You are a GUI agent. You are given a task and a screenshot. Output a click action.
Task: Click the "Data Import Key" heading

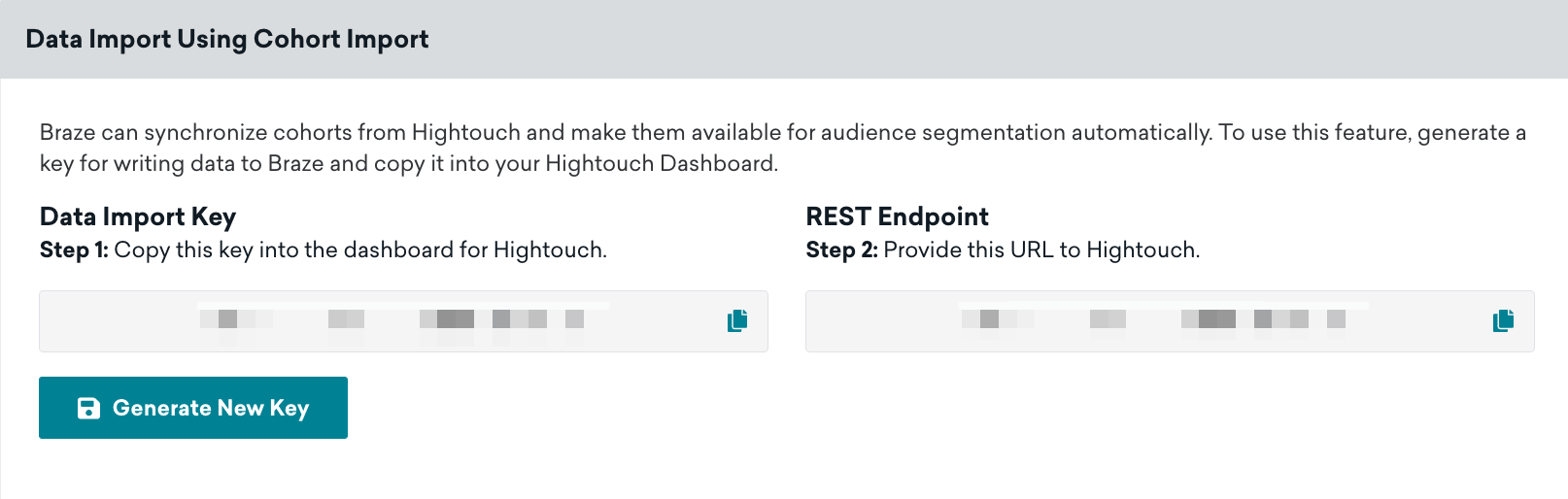click(x=138, y=216)
